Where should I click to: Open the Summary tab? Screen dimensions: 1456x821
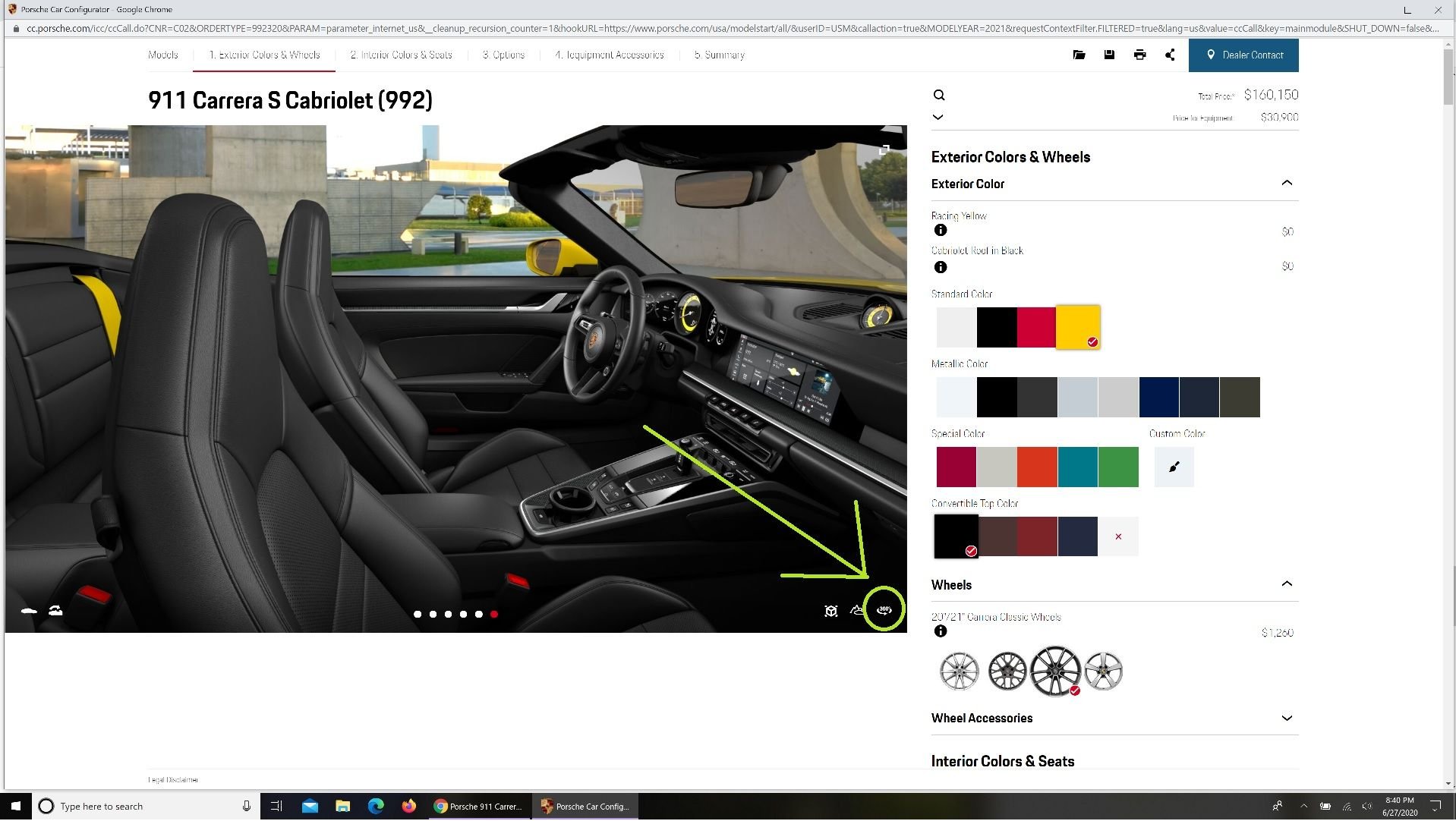pyautogui.click(x=719, y=55)
